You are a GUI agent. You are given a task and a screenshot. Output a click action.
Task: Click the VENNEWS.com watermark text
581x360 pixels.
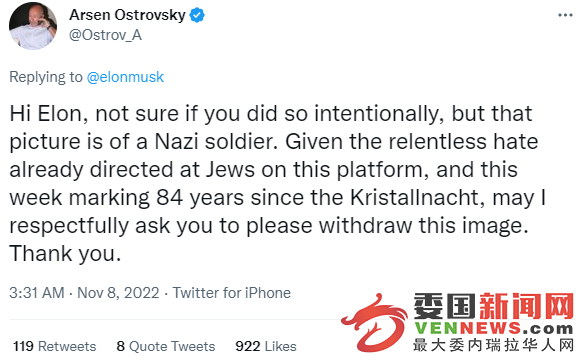494,329
